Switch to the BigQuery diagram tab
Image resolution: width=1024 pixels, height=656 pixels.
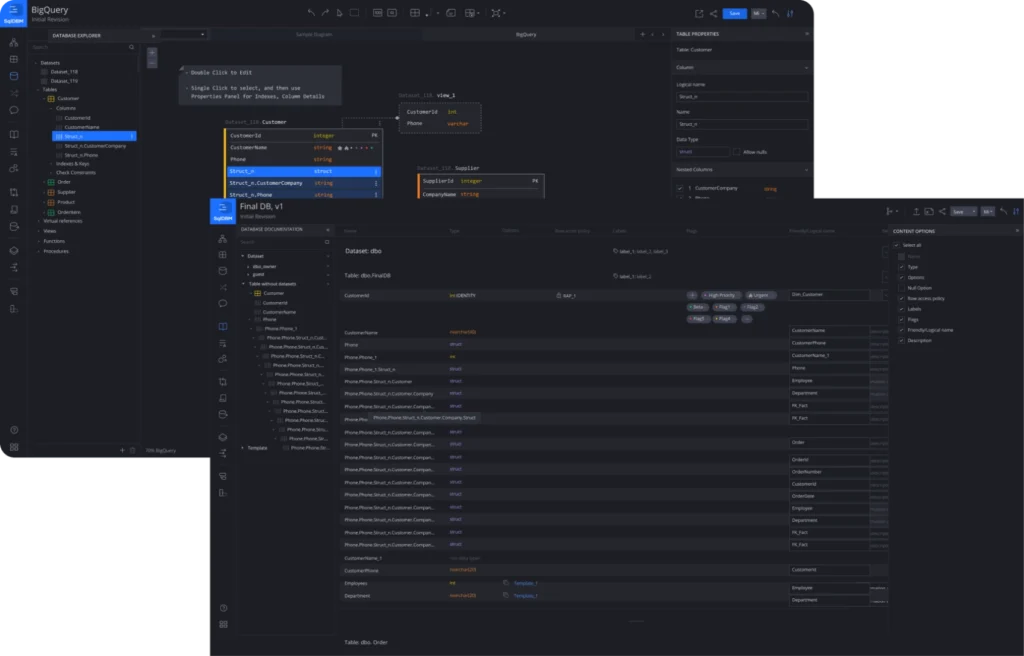(526, 34)
